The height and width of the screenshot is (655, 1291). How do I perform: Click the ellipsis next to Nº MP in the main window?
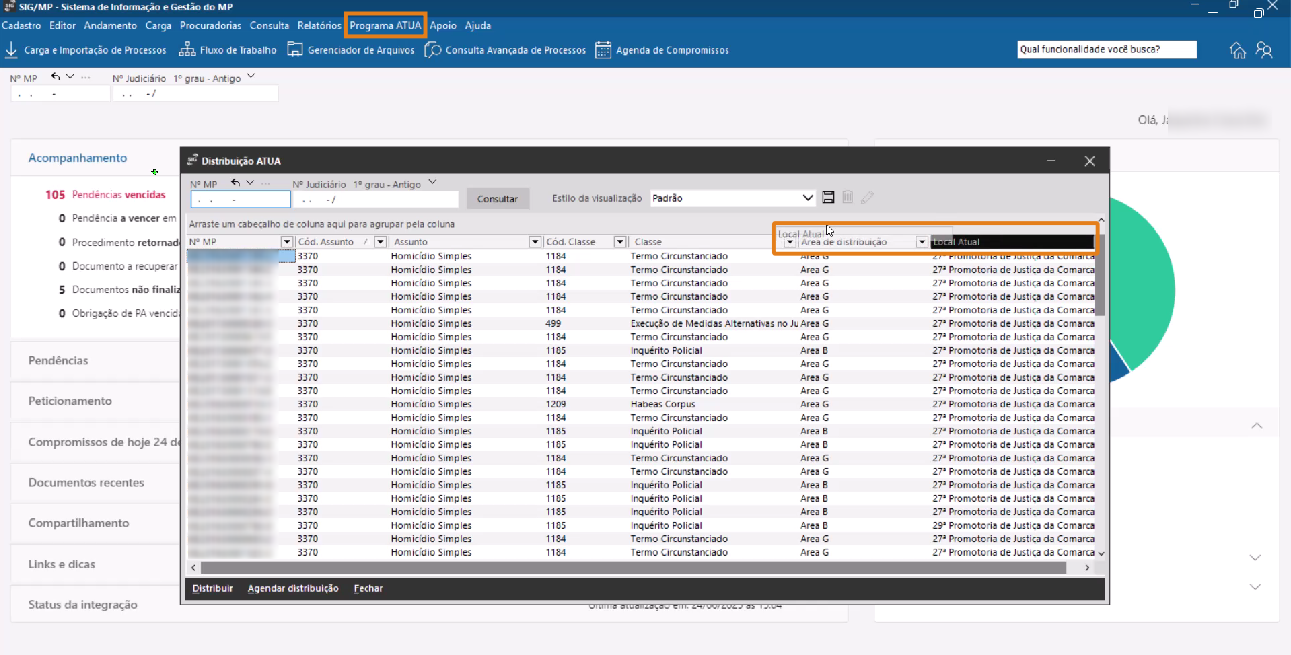pos(85,77)
